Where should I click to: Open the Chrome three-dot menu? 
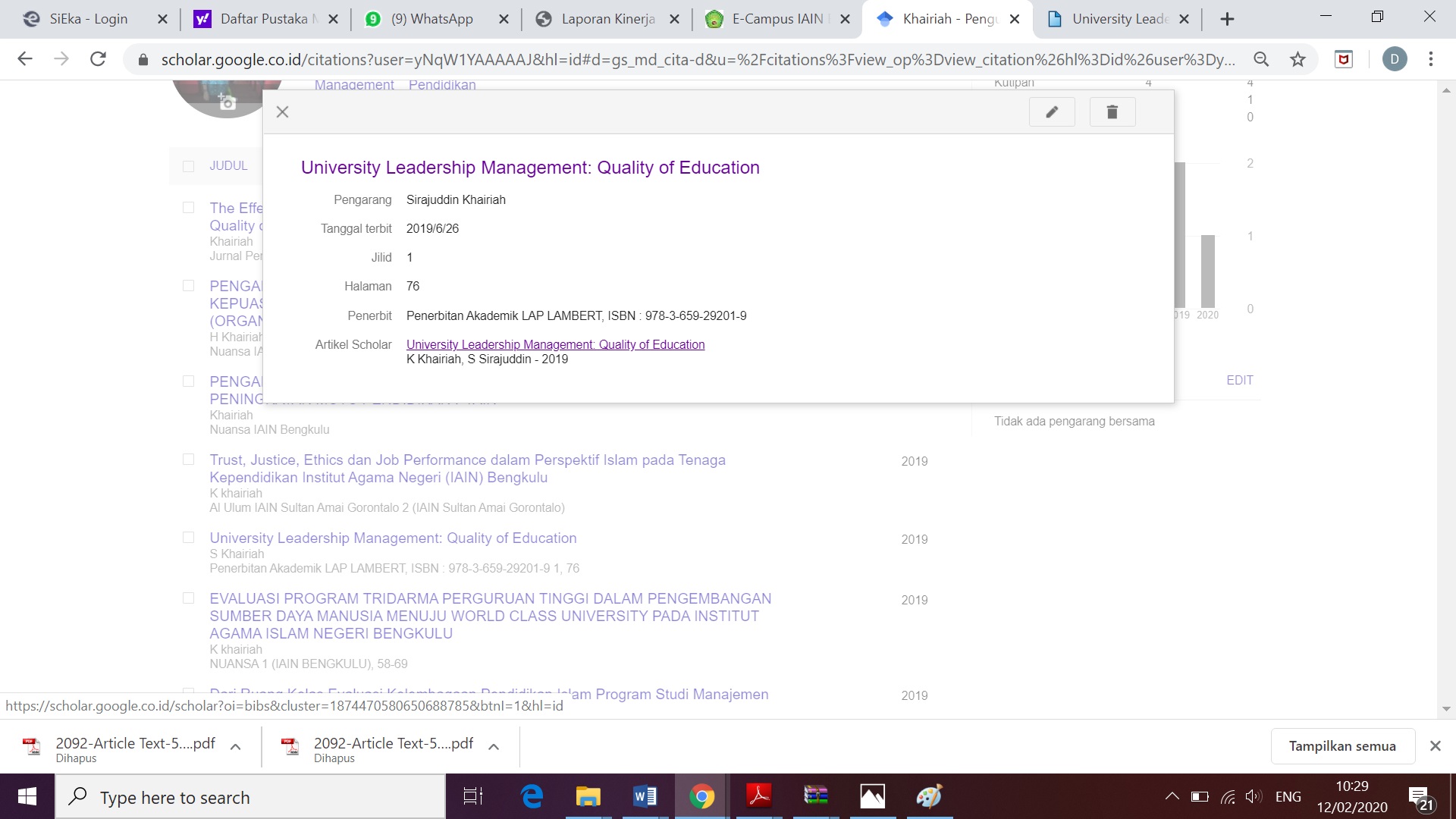pyautogui.click(x=1431, y=59)
